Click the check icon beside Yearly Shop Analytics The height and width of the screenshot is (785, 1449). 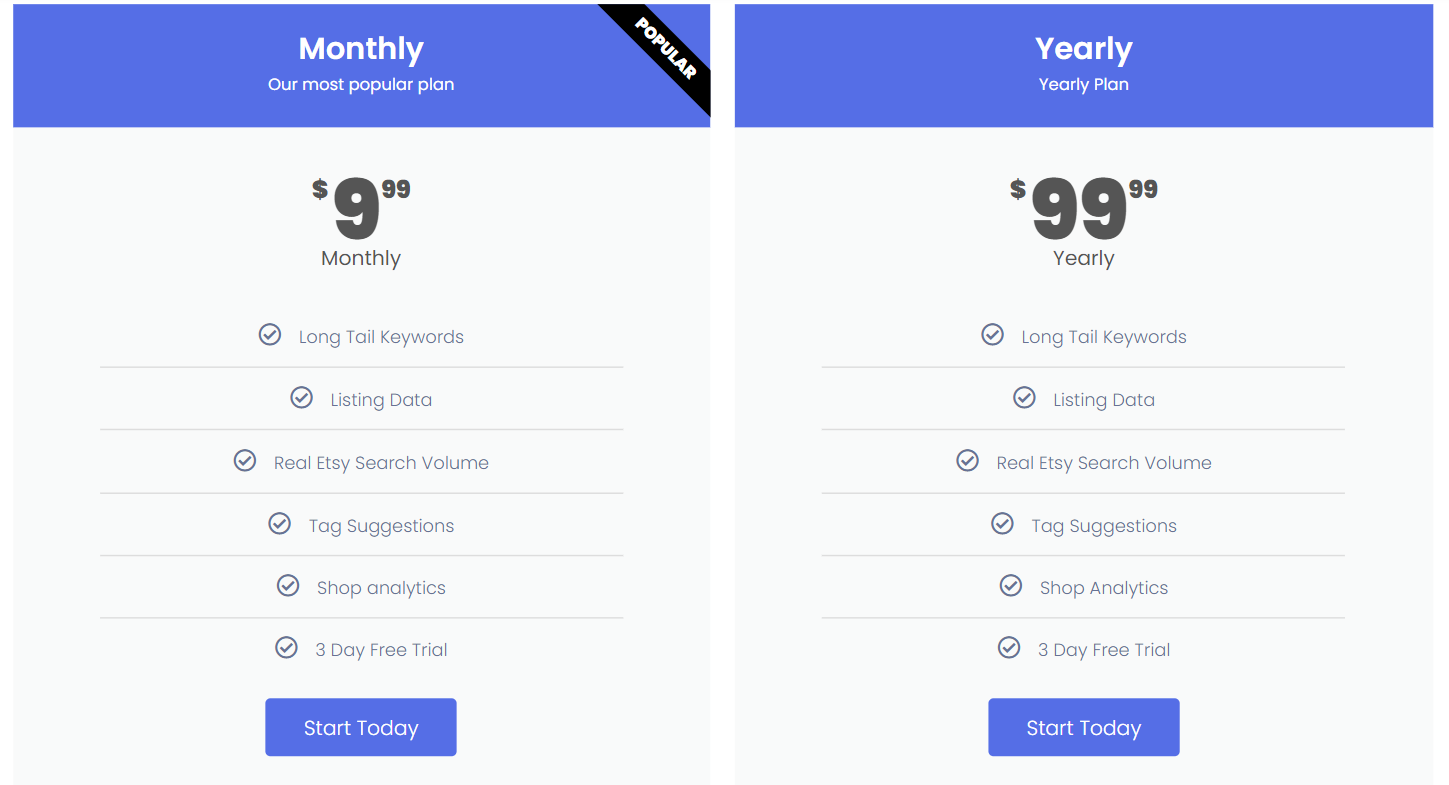1011,586
